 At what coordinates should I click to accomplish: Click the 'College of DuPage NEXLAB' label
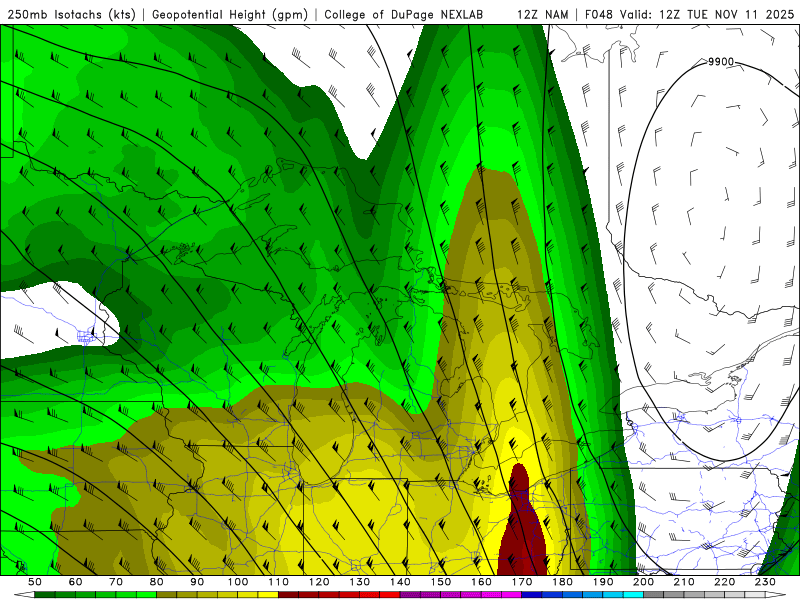click(404, 15)
